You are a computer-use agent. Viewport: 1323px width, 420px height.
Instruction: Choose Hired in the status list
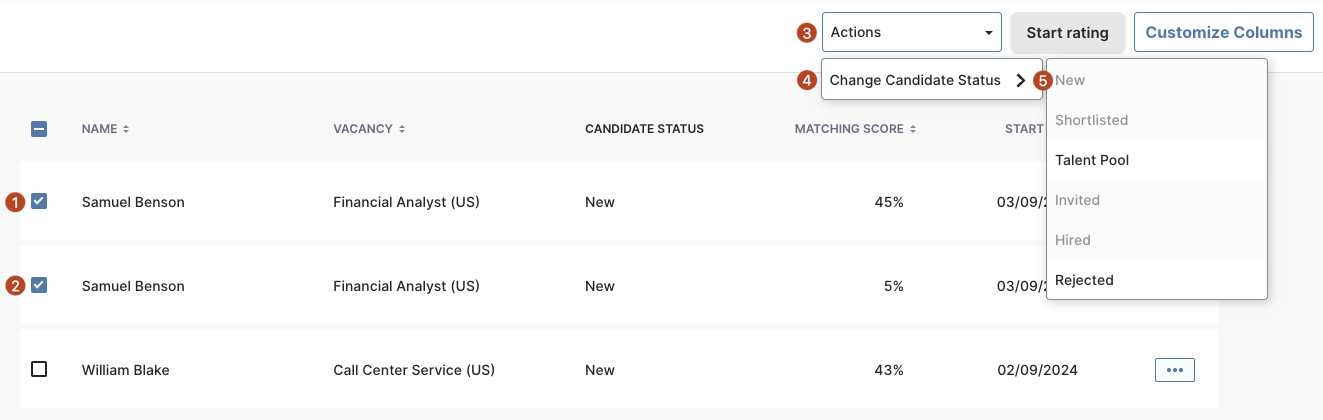[x=1073, y=240]
